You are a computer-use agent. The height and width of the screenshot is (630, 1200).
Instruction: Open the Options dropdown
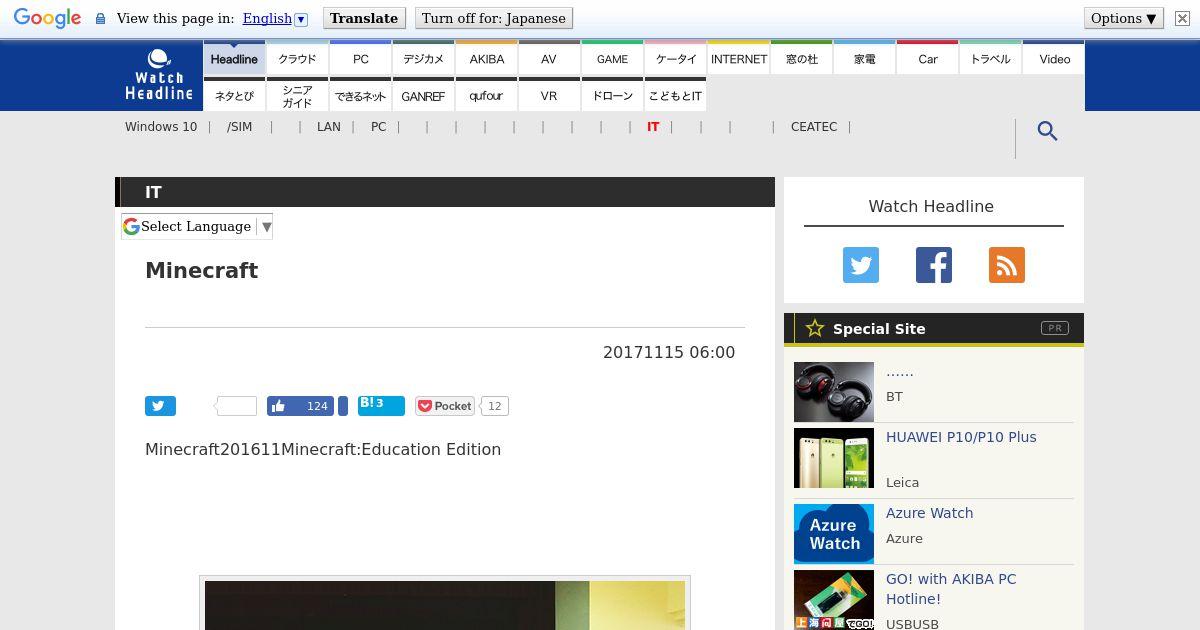pos(1123,18)
